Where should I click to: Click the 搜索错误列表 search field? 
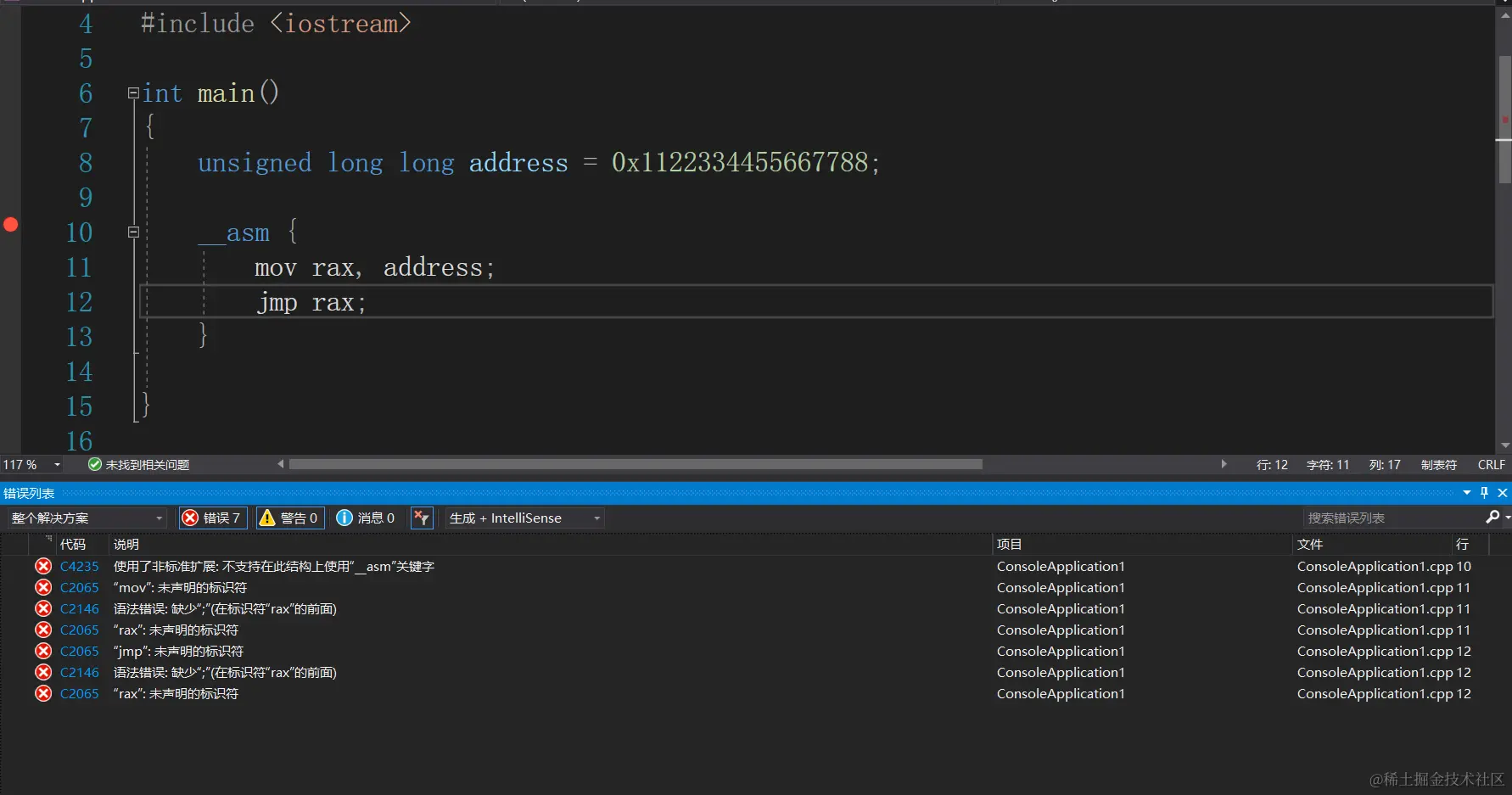point(1392,518)
